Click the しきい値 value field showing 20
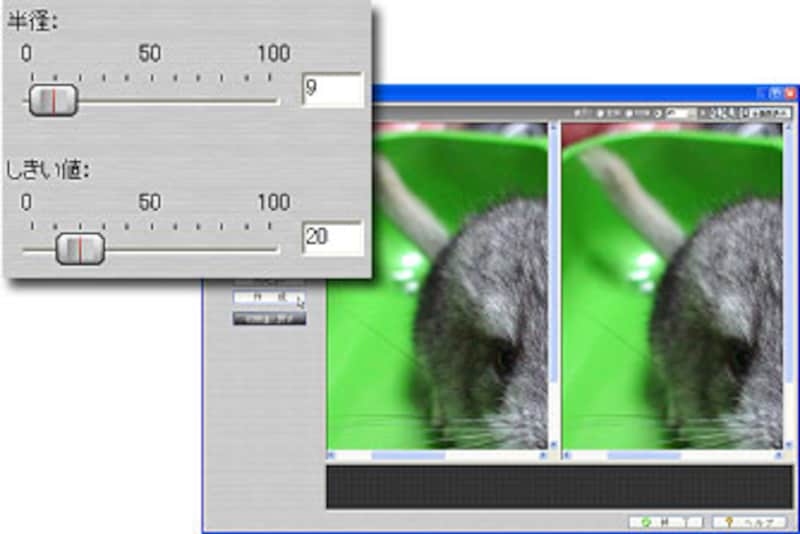This screenshot has width=800, height=534. pos(332,238)
